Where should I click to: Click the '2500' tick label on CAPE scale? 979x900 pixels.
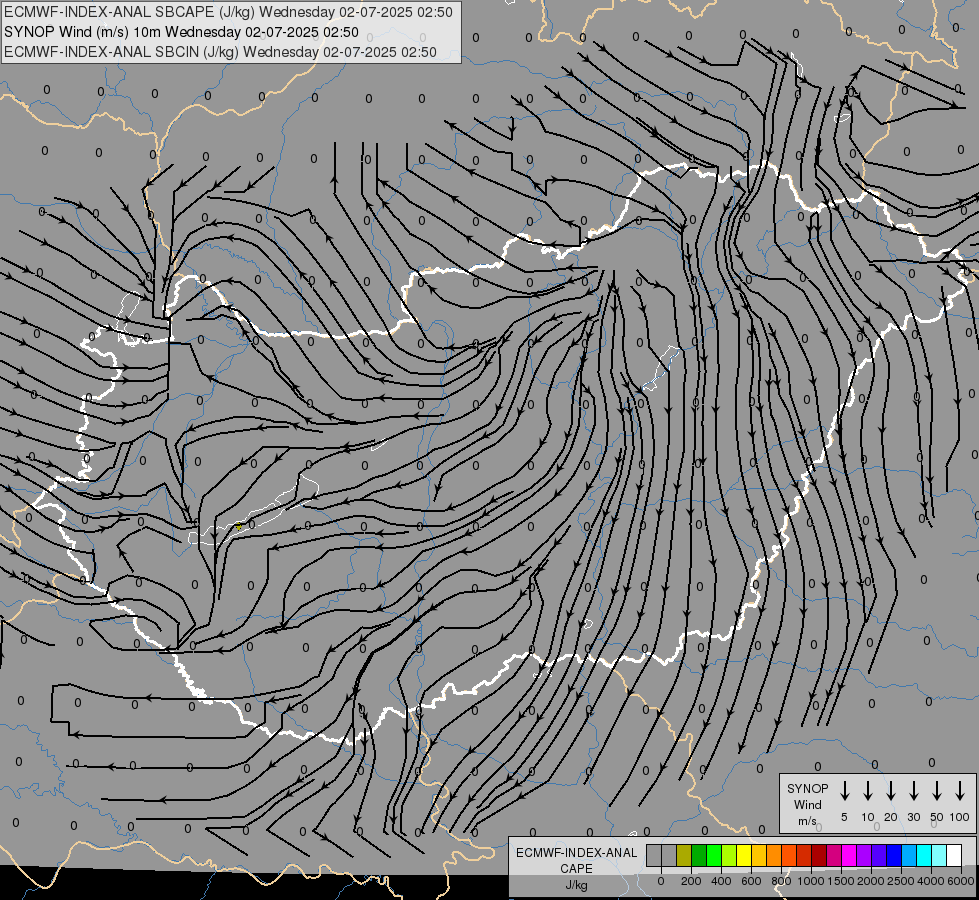coord(901,881)
